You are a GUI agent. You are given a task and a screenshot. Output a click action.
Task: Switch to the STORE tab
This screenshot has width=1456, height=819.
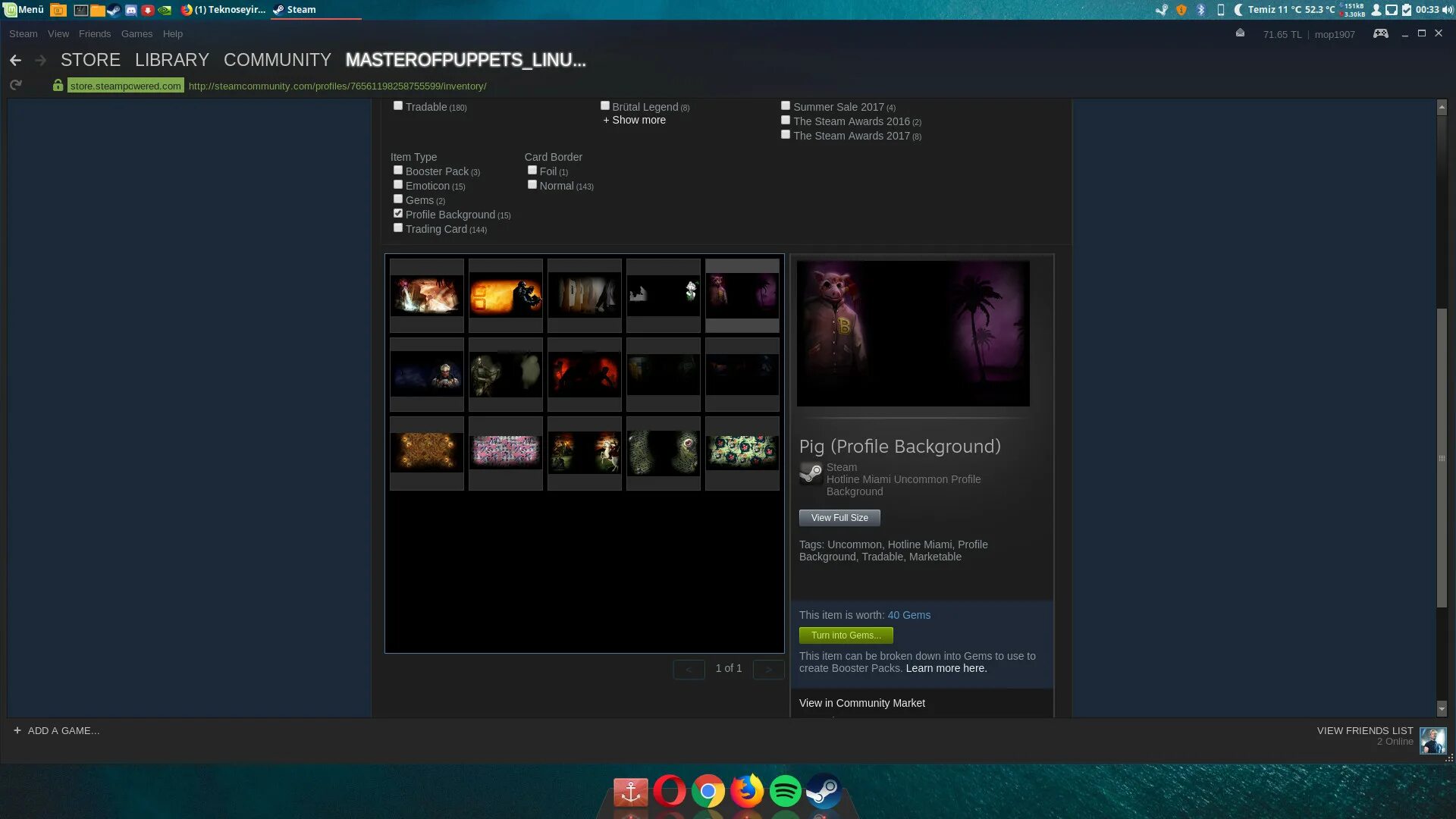point(90,60)
